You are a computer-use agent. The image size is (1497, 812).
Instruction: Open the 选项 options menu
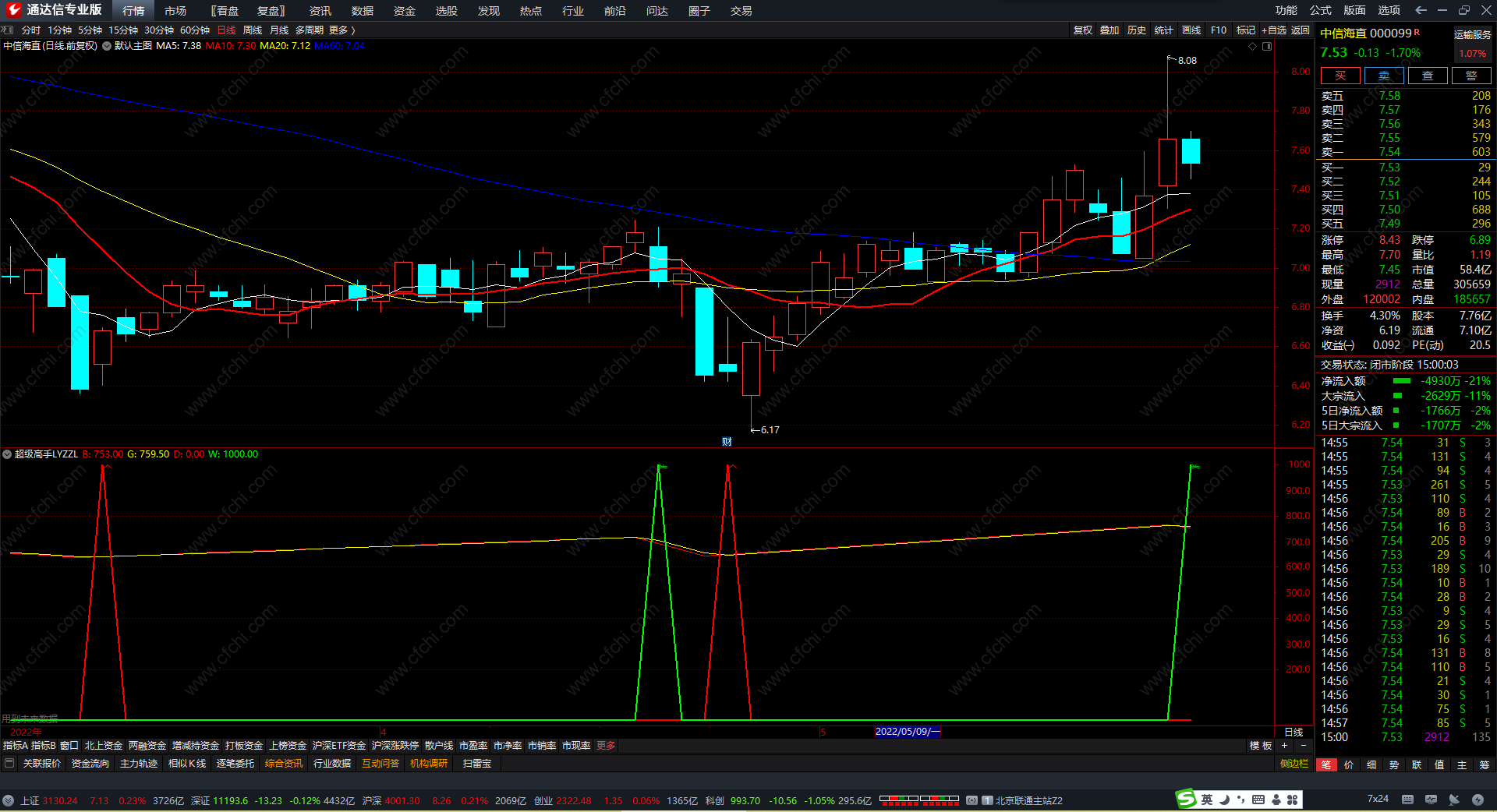pos(1389,10)
